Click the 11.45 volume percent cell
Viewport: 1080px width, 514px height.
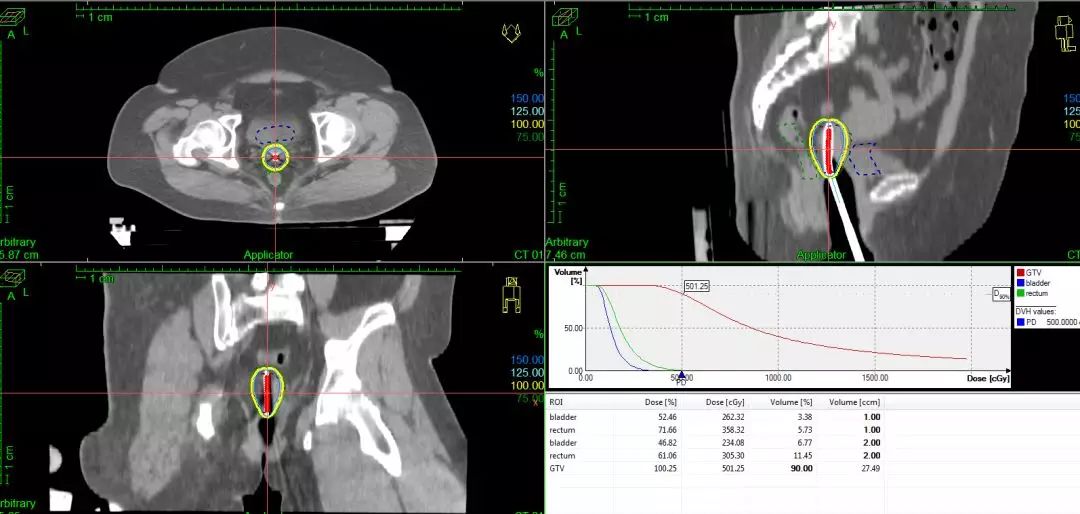(x=804, y=456)
